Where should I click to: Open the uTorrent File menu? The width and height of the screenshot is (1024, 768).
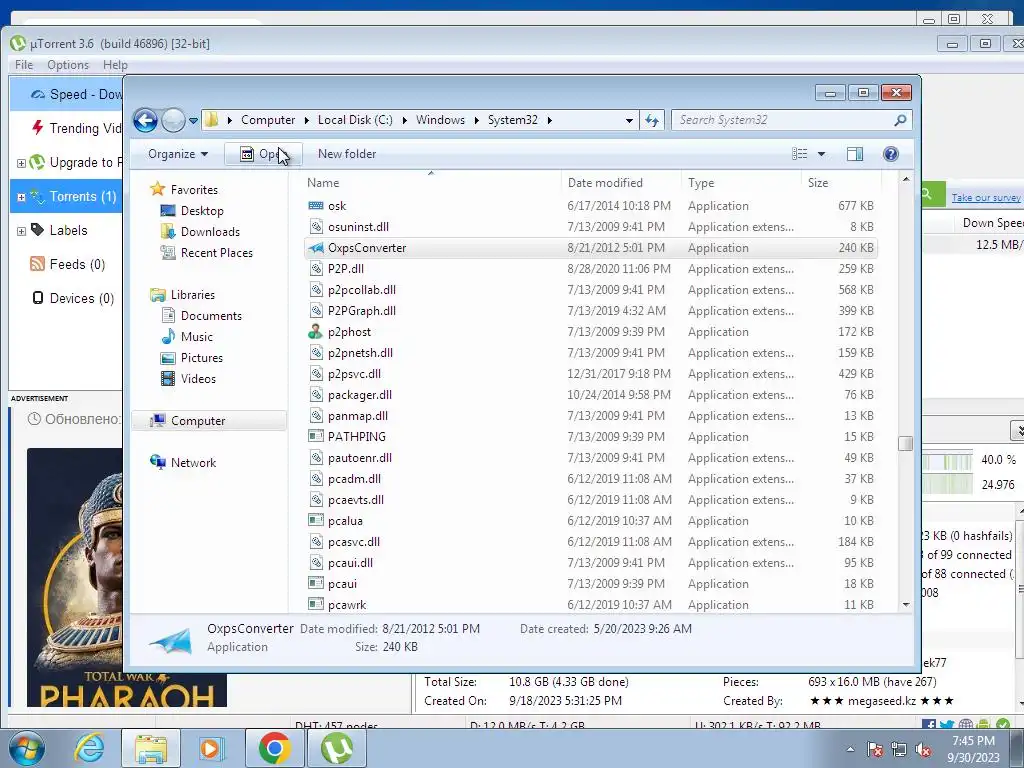coord(24,65)
